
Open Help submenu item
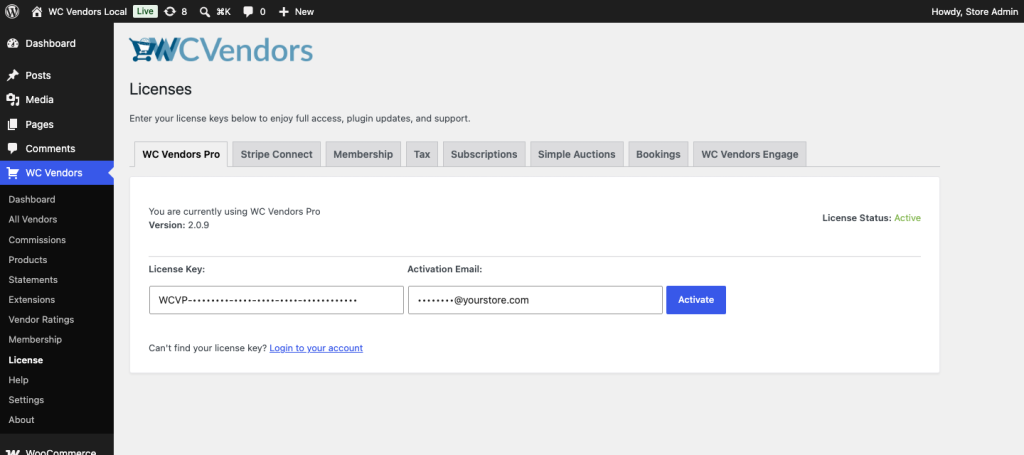pos(18,380)
